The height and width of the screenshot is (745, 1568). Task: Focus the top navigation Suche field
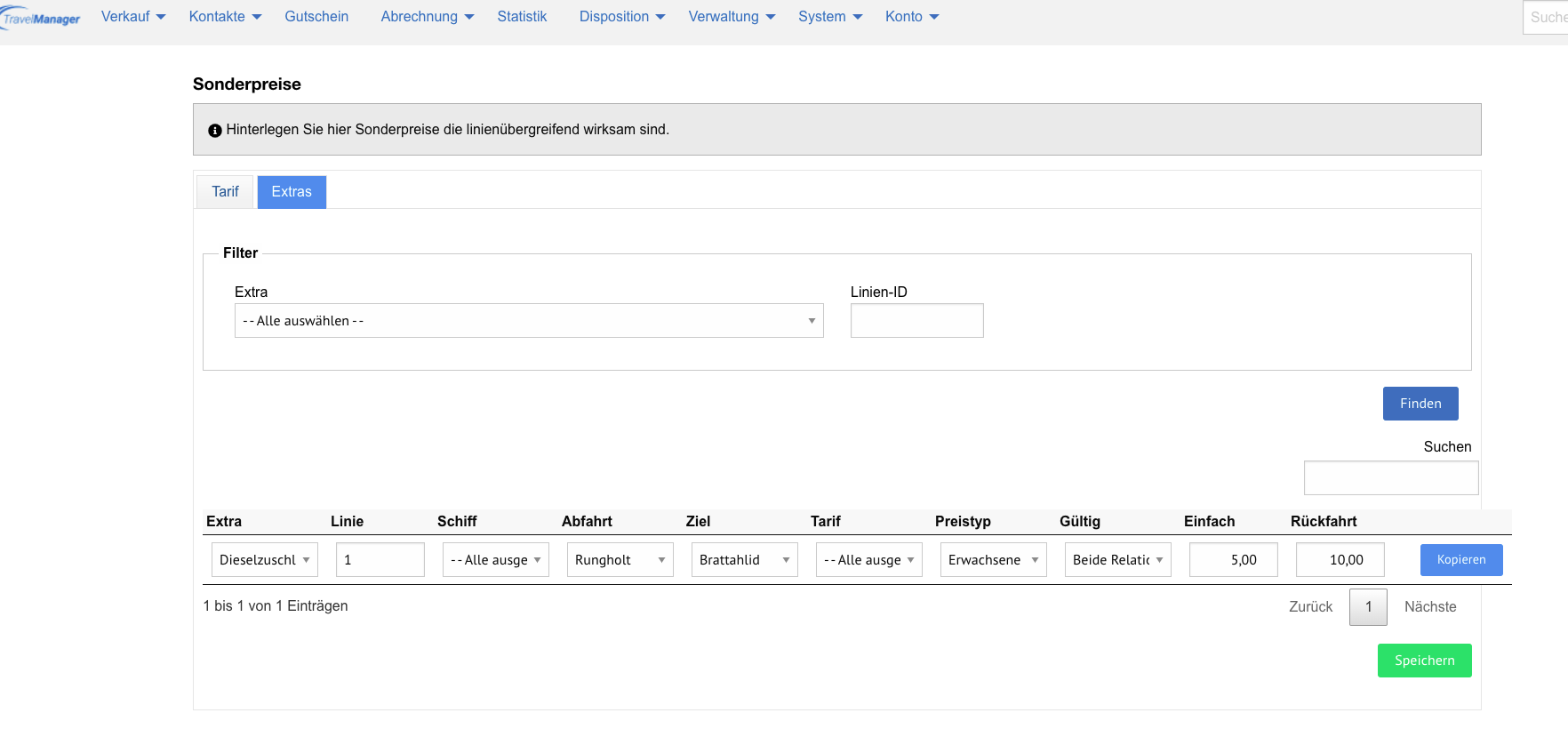(1547, 18)
